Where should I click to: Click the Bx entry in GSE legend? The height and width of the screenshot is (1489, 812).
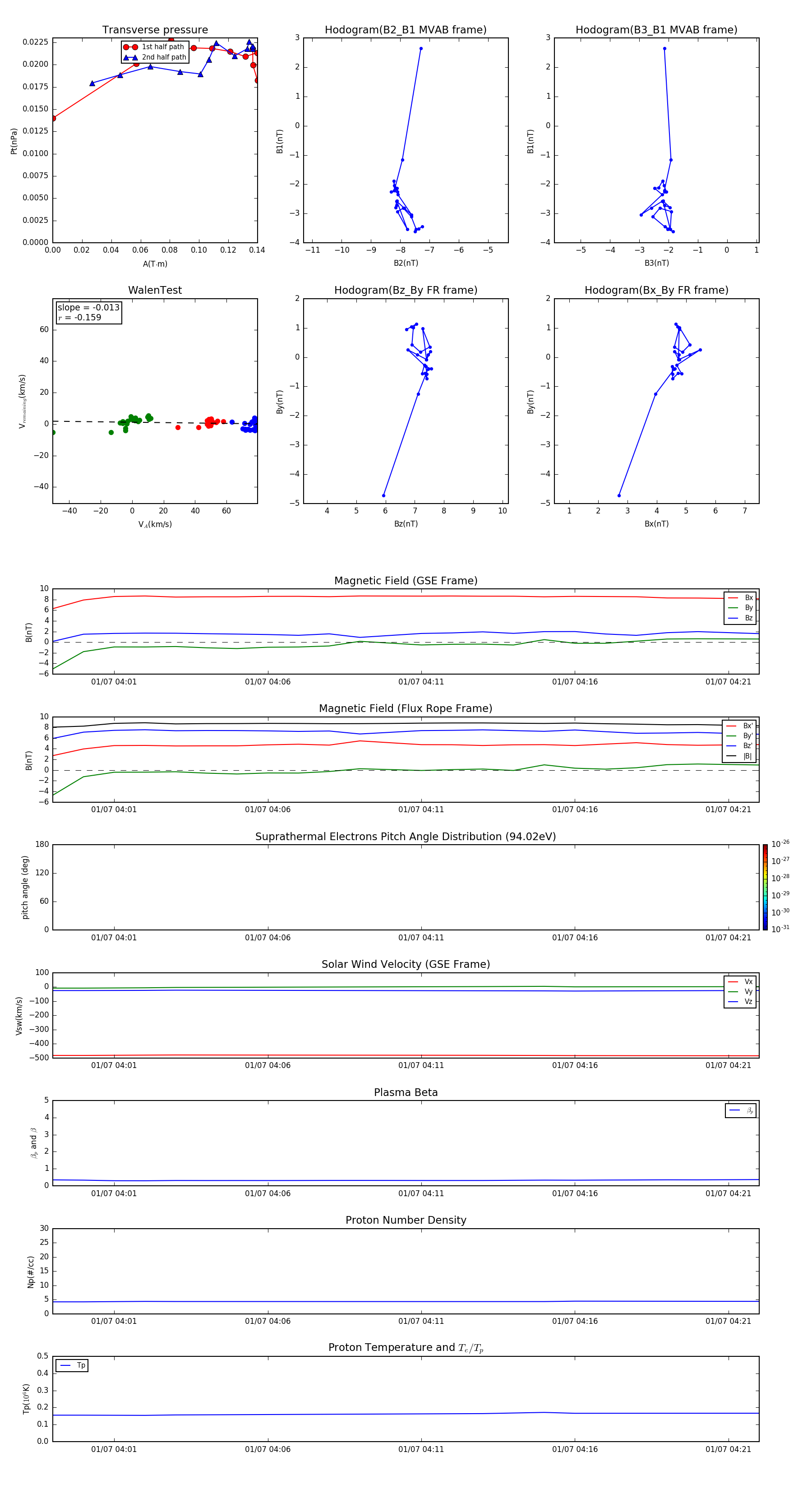pos(740,598)
